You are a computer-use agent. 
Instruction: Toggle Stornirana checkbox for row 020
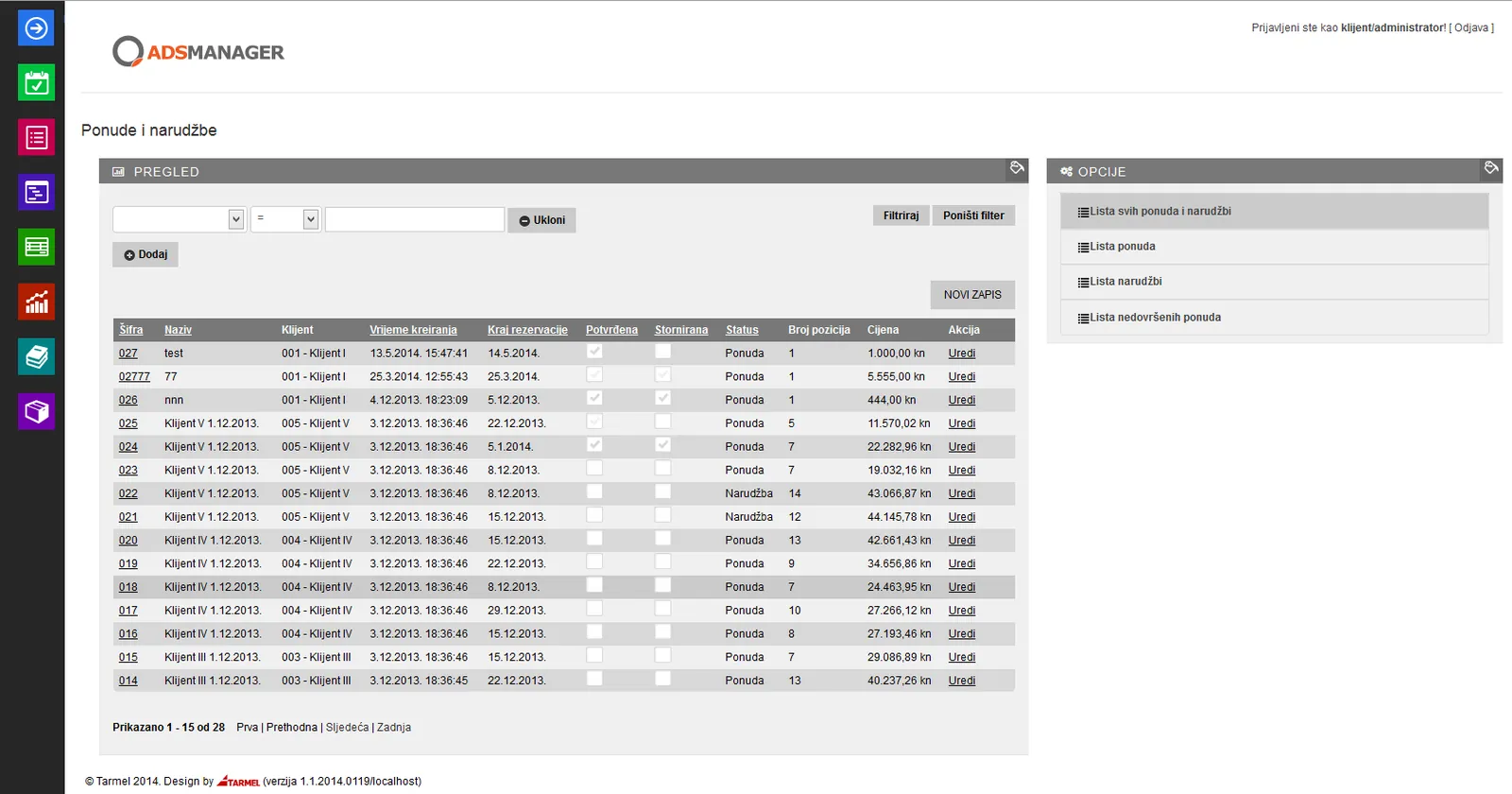coord(663,539)
